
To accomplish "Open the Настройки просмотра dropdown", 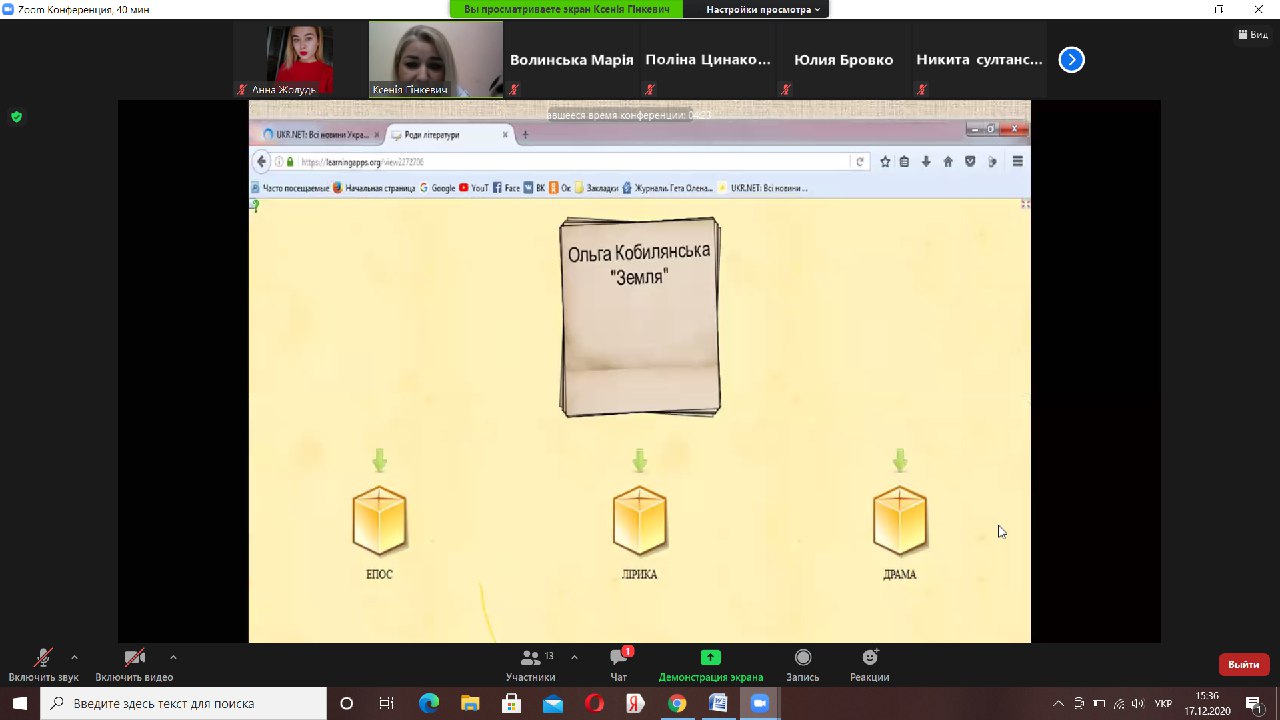I will point(763,9).
